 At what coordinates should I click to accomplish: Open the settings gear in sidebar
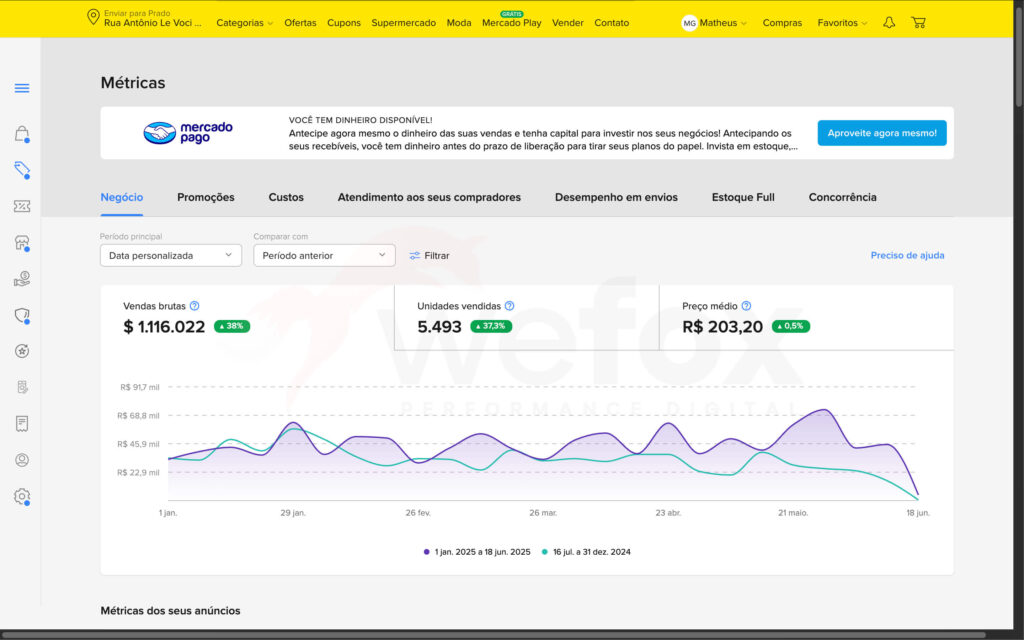[x=22, y=496]
